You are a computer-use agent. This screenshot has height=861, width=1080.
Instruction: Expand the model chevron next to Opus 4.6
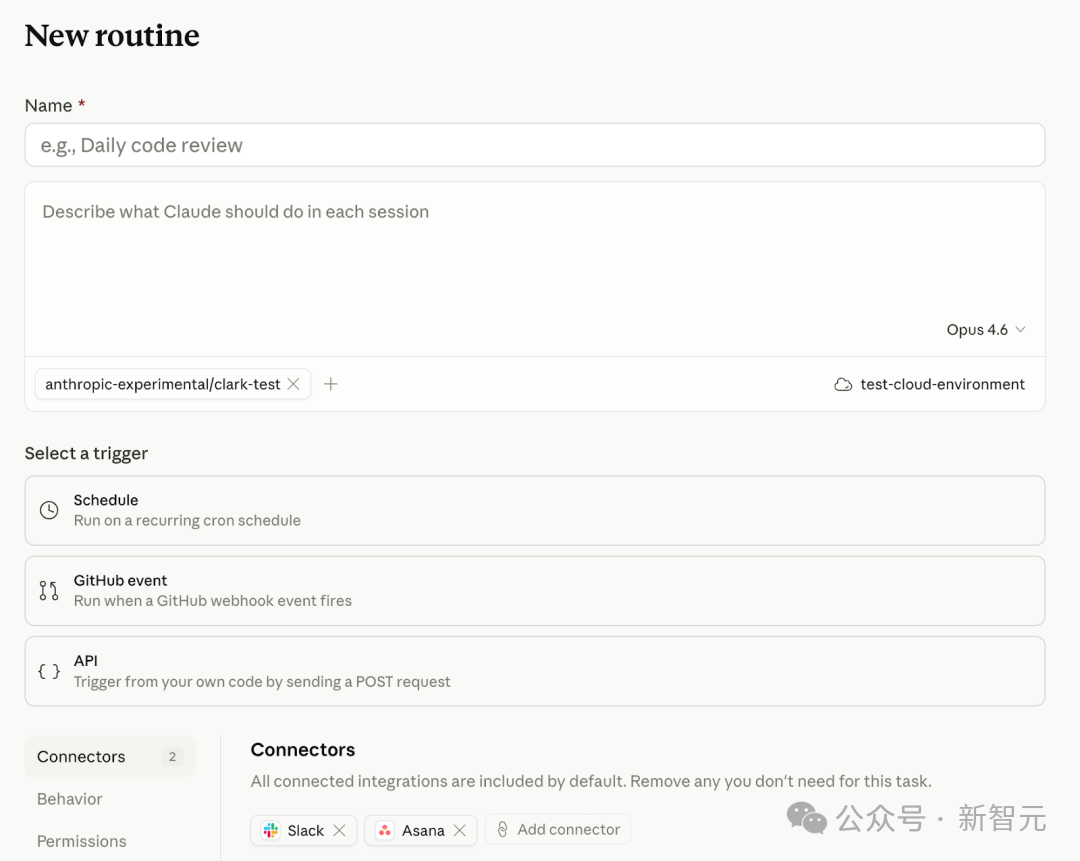click(1021, 330)
